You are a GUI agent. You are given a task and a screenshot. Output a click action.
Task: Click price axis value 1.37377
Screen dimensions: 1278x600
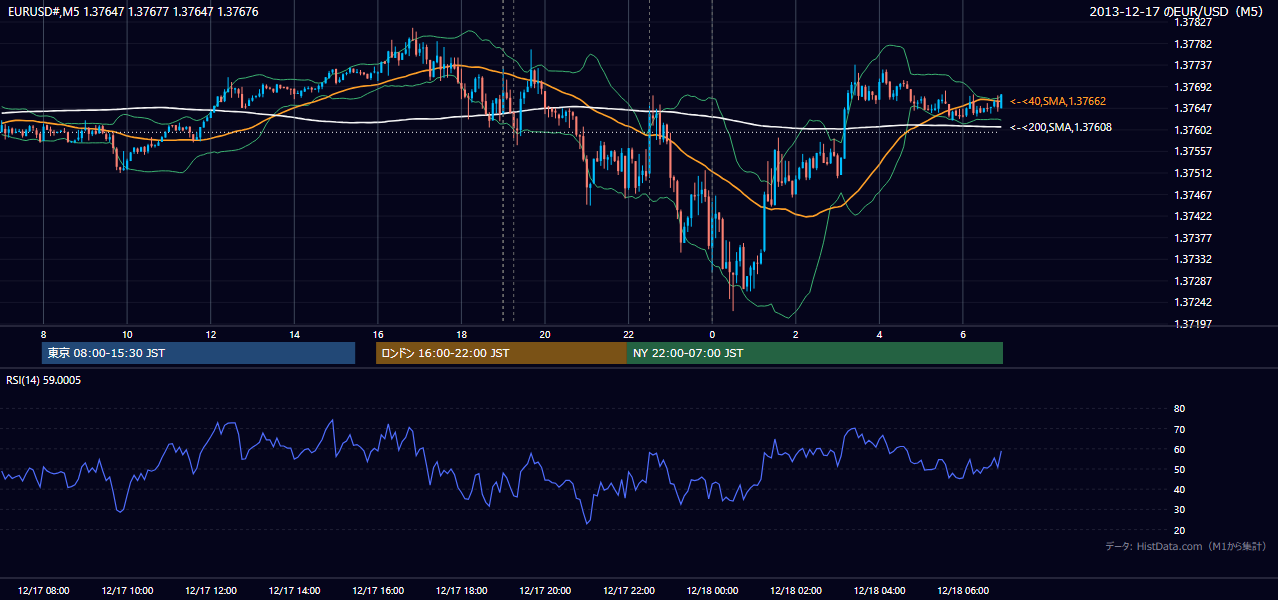[1192, 238]
